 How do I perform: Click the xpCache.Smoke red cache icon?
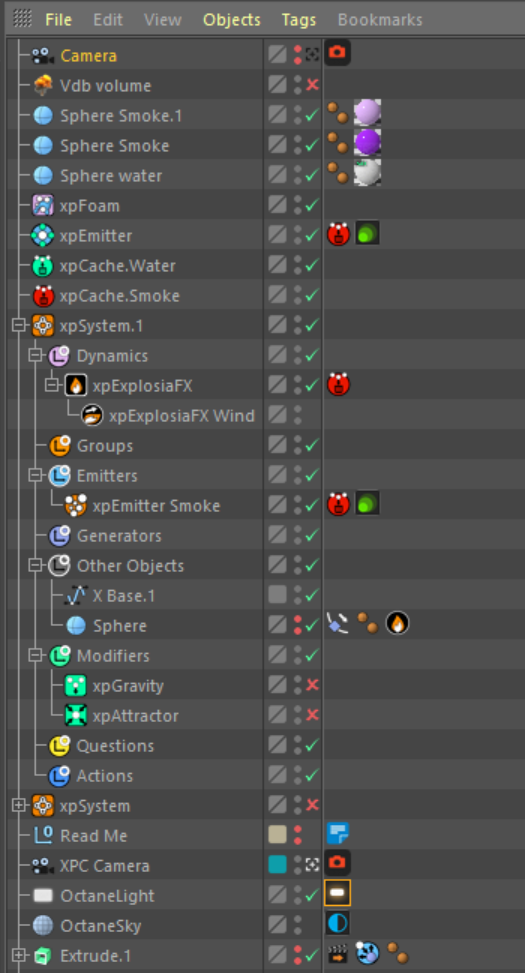coord(43,296)
